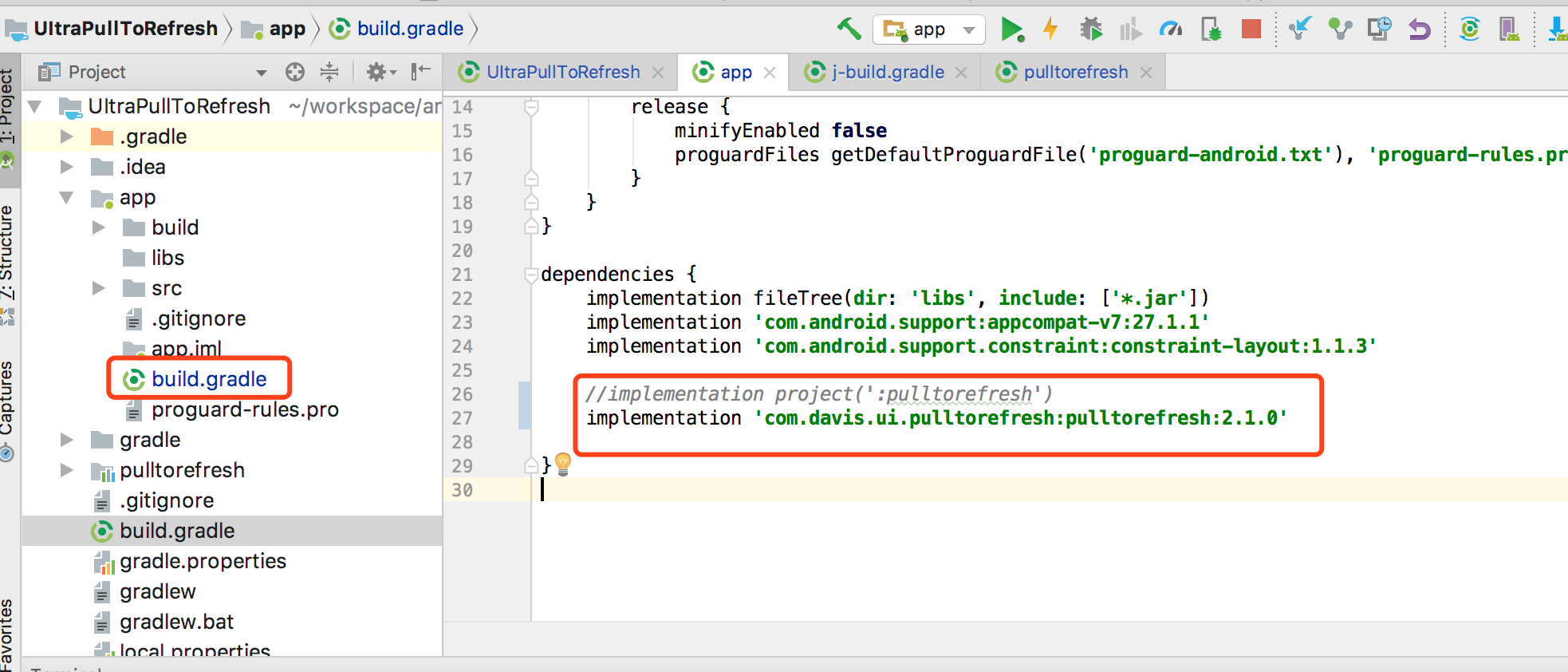Click 'com.davis.ui.pulltorefresh:pulltorefresh:2.1.0' dependency string

1021,418
